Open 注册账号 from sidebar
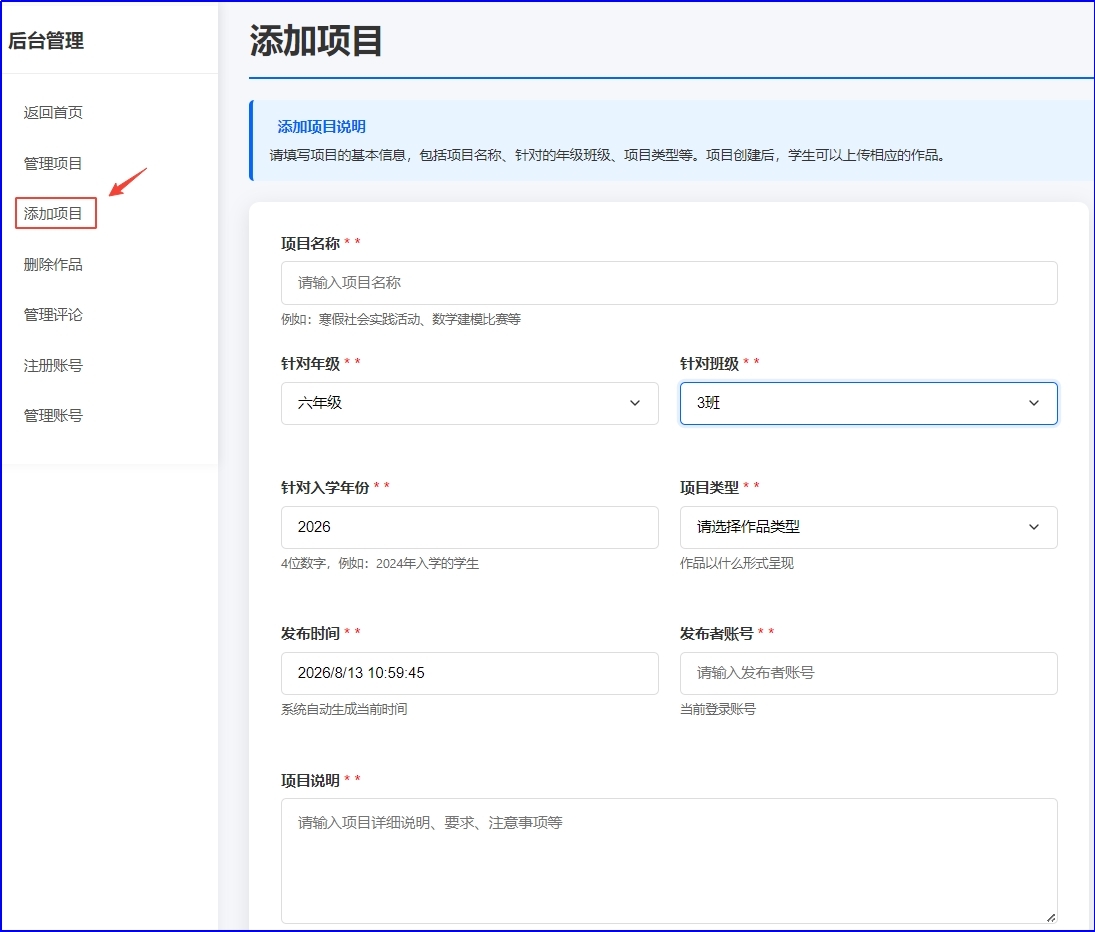 (53, 365)
